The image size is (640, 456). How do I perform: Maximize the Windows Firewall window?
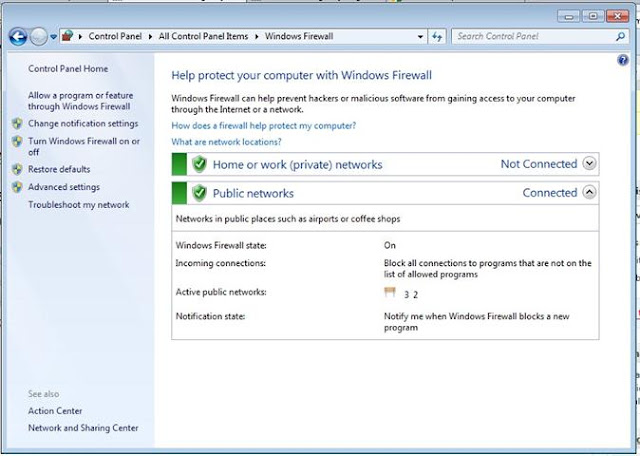(593, 16)
